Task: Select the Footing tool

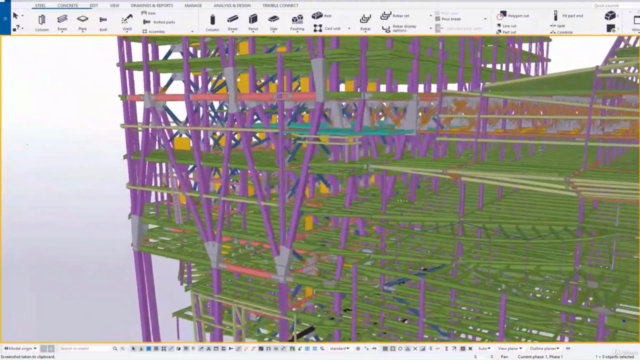Action: [x=297, y=22]
